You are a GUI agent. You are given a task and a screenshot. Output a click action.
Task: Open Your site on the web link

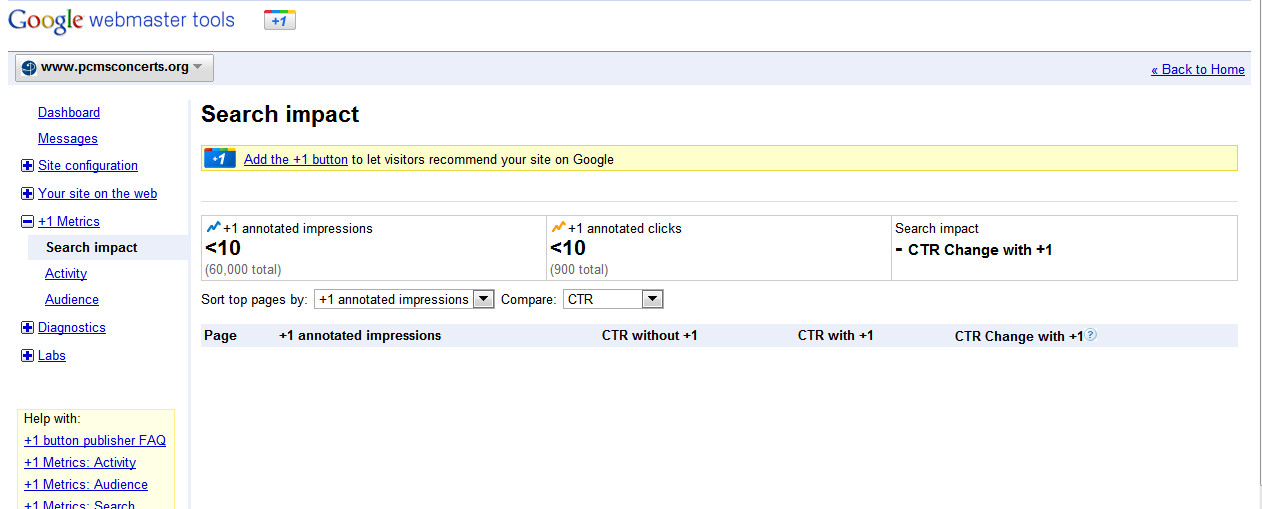97,194
